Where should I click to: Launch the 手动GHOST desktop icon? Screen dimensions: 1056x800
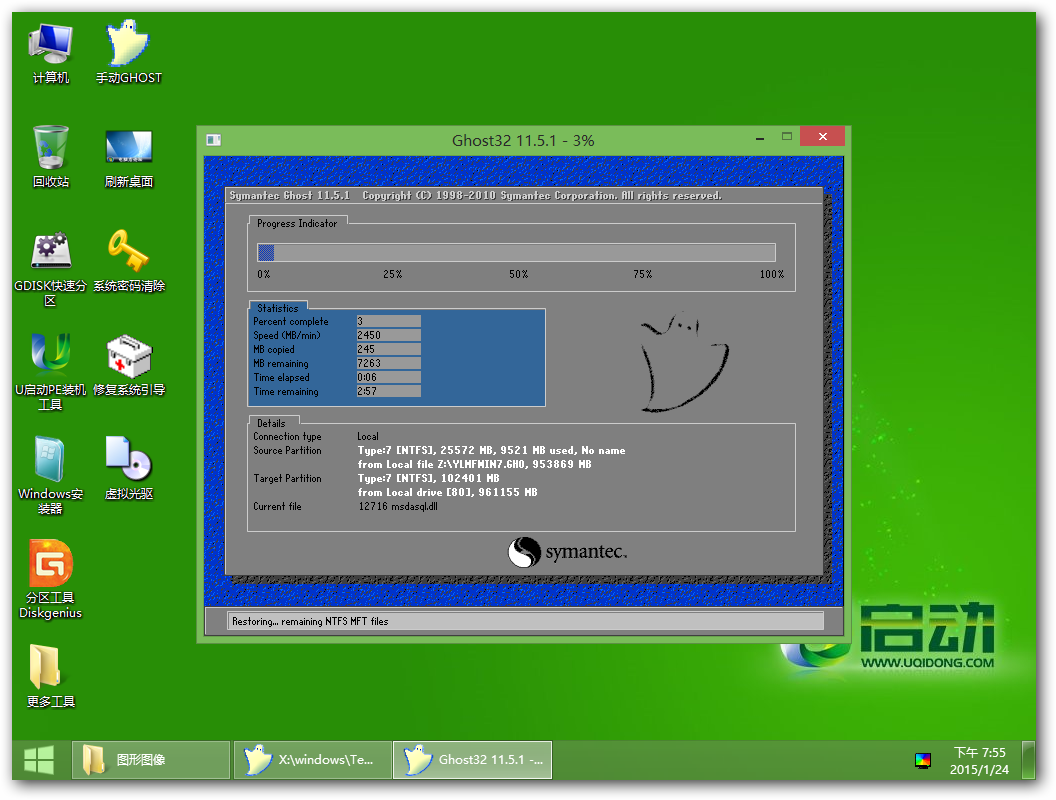pyautogui.click(x=129, y=54)
